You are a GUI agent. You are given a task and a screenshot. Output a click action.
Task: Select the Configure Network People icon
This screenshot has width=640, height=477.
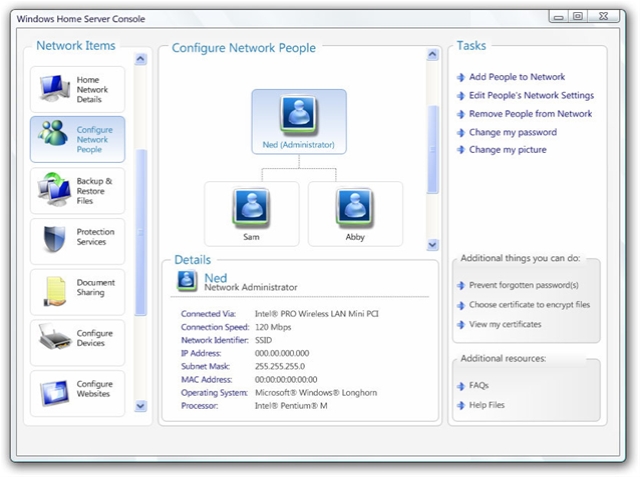(x=53, y=133)
